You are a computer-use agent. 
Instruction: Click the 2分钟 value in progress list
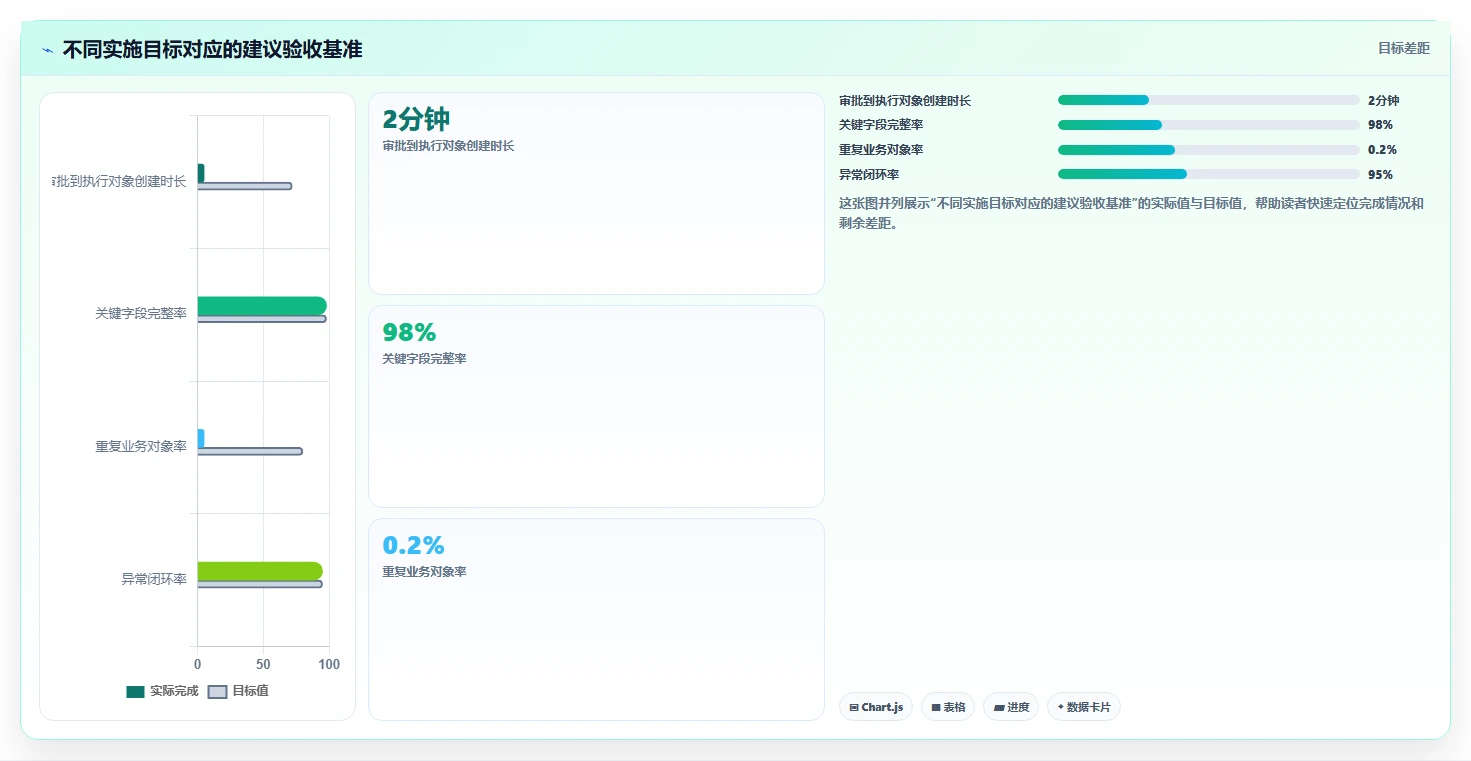click(x=1383, y=101)
